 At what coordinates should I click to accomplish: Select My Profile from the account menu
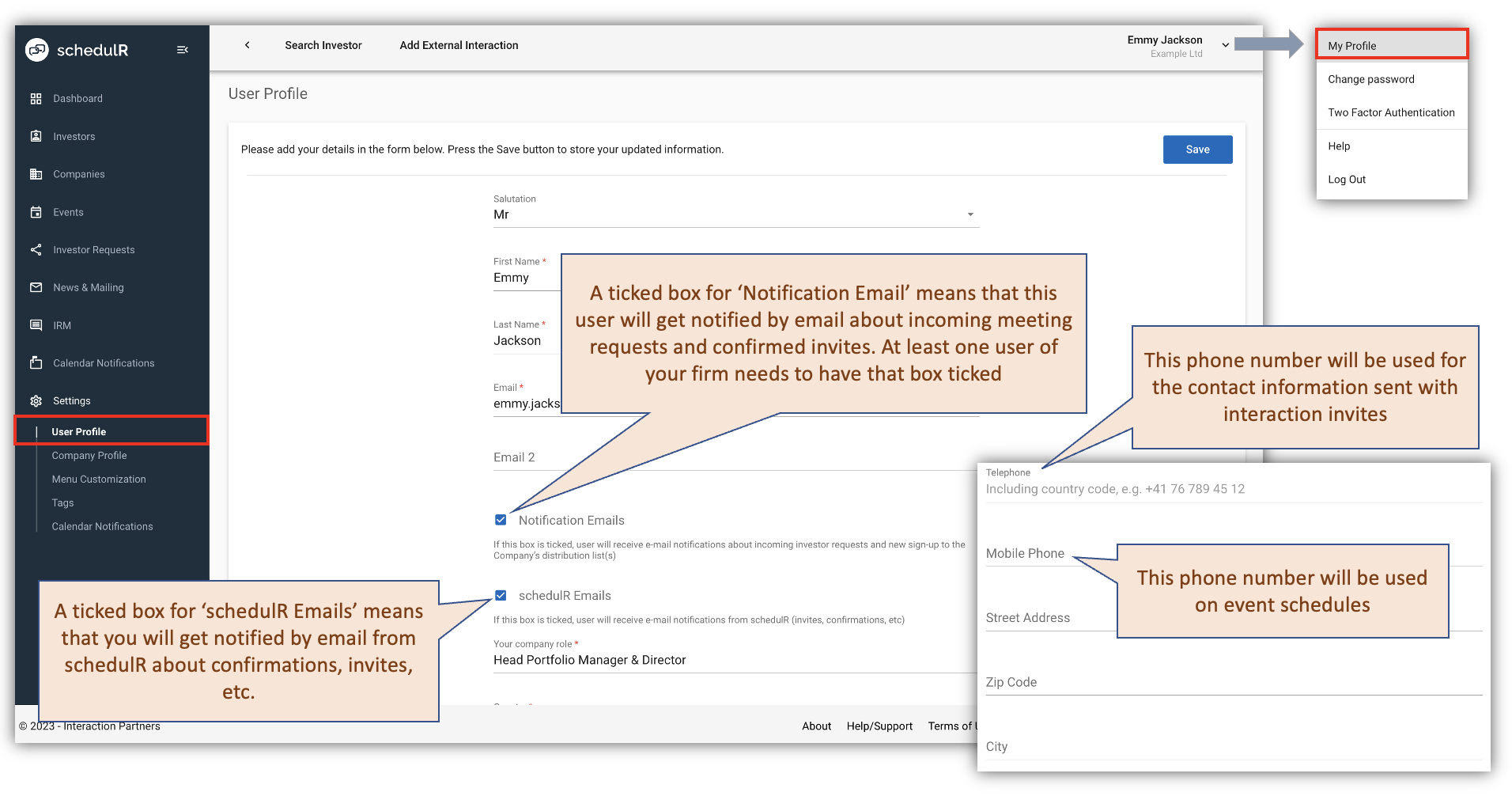click(x=1354, y=45)
